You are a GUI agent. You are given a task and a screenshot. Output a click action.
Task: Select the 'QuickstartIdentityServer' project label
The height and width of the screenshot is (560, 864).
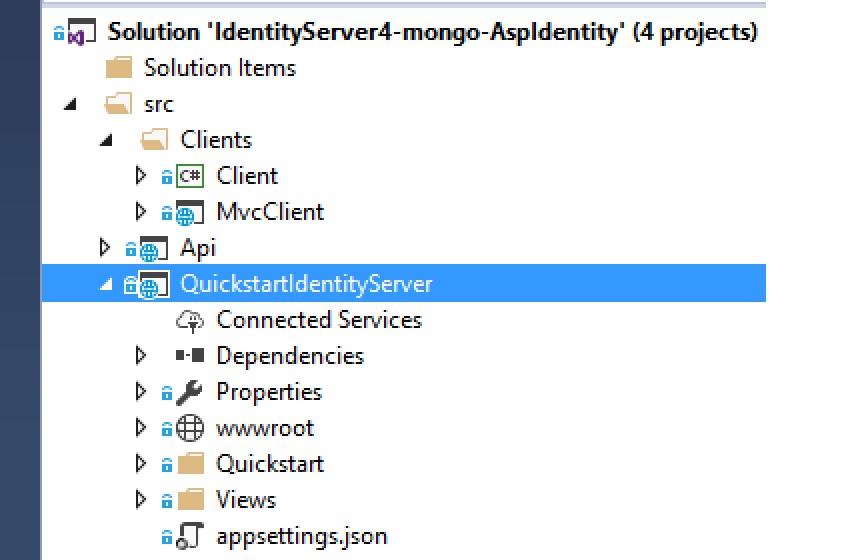click(x=306, y=284)
